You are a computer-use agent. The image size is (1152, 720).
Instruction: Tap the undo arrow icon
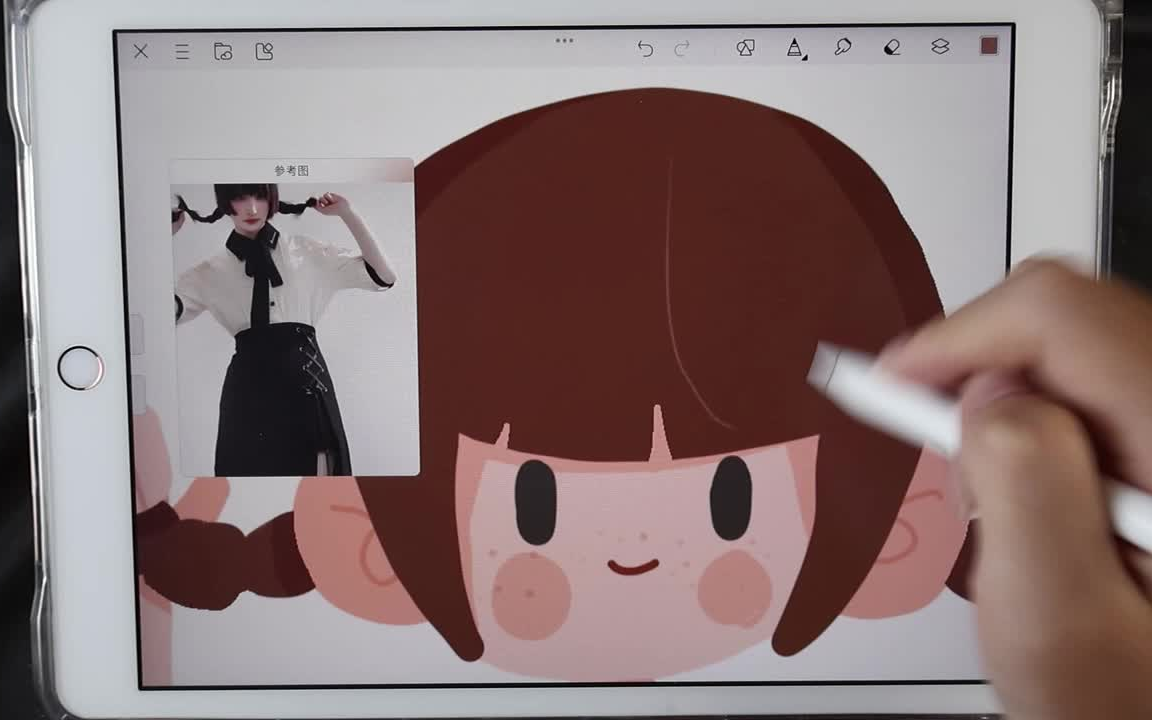645,48
